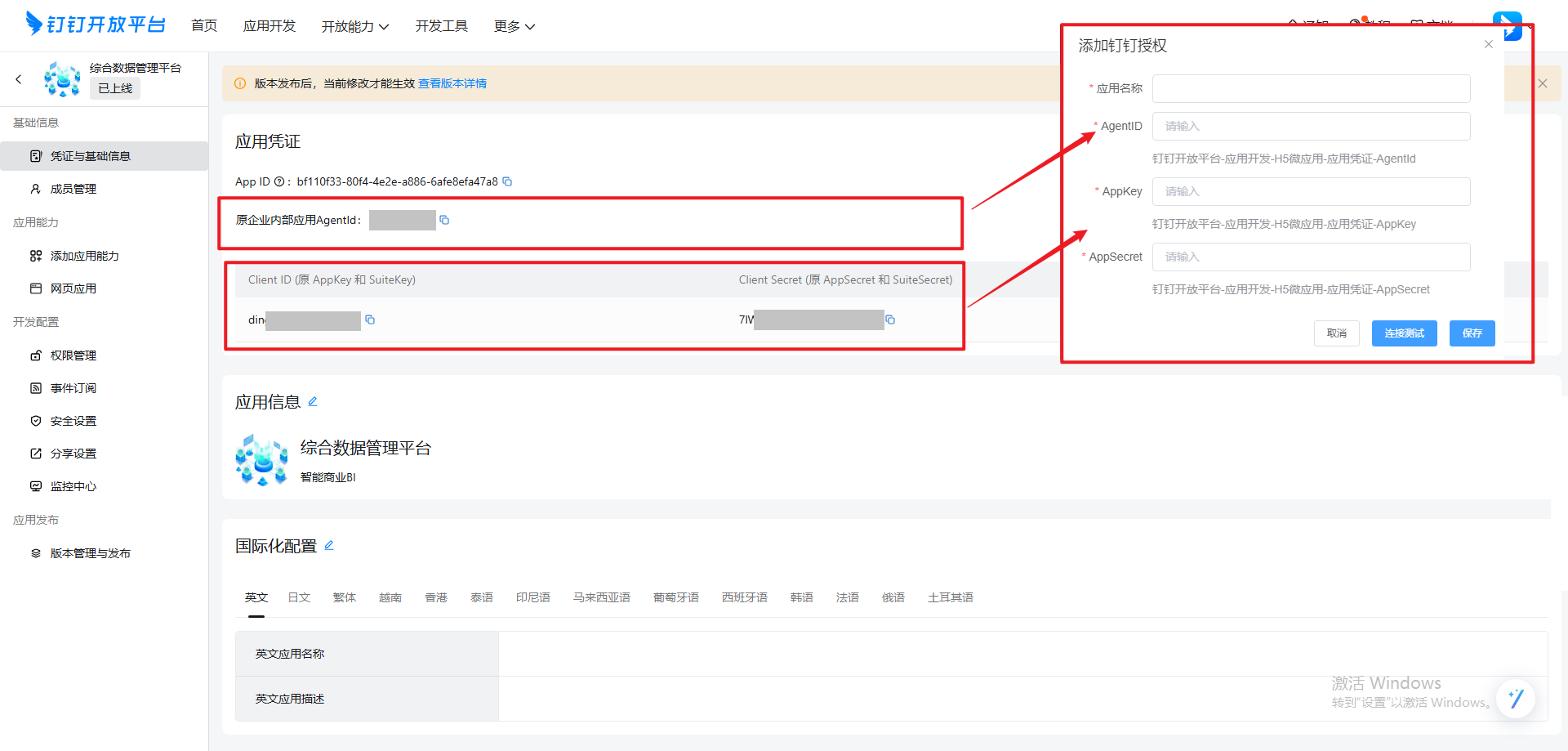Switch to the 葡萄牙语 language tab
This screenshot has height=751, width=1568.
pyautogui.click(x=676, y=597)
